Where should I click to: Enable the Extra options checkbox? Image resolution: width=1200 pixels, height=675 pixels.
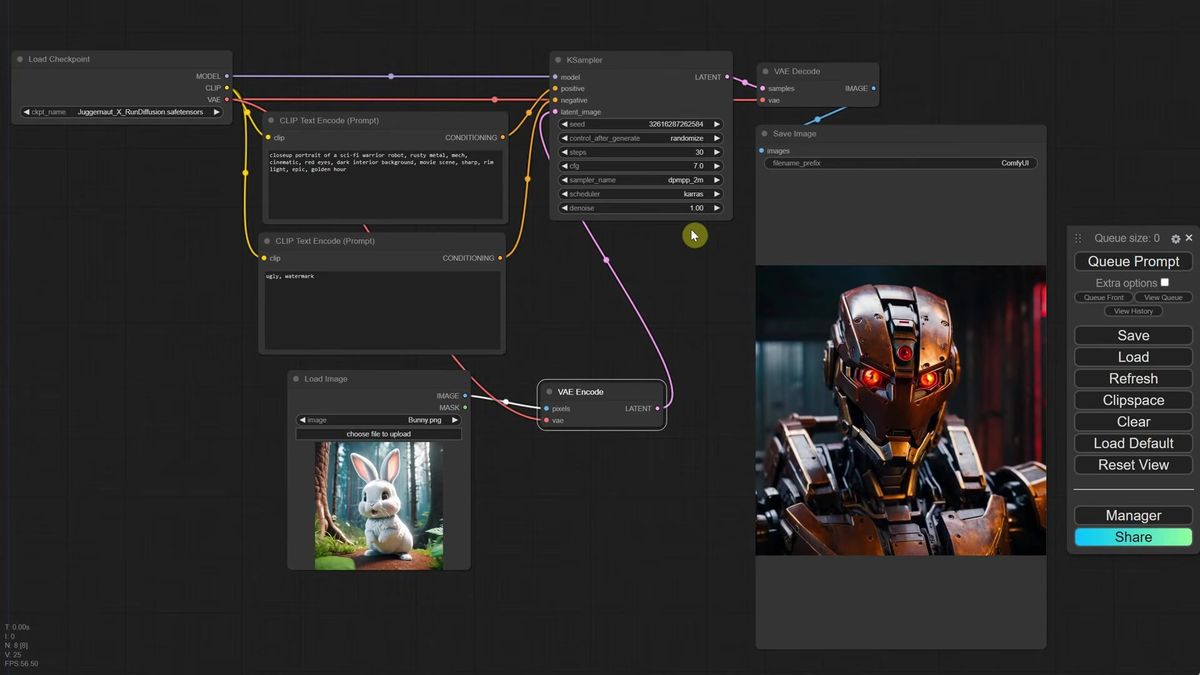pos(1164,283)
